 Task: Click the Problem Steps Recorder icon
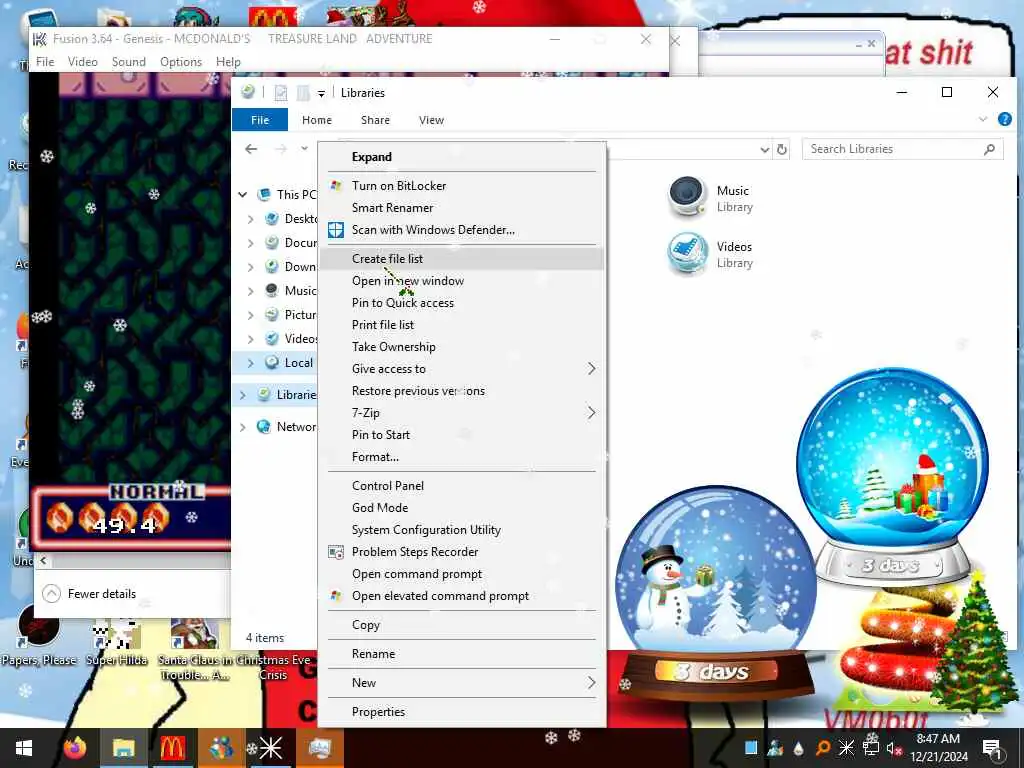336,552
